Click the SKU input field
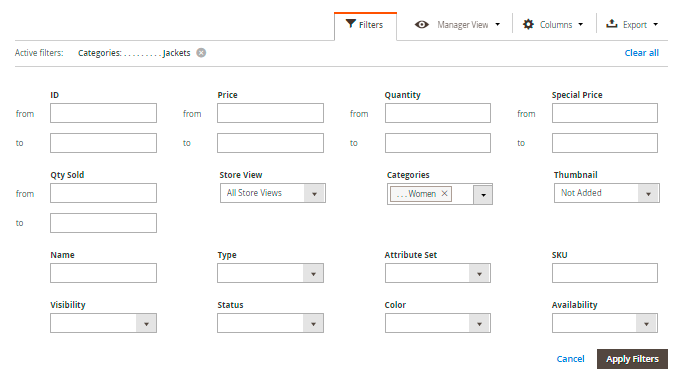Screen dimensions: 684x385 click(605, 273)
